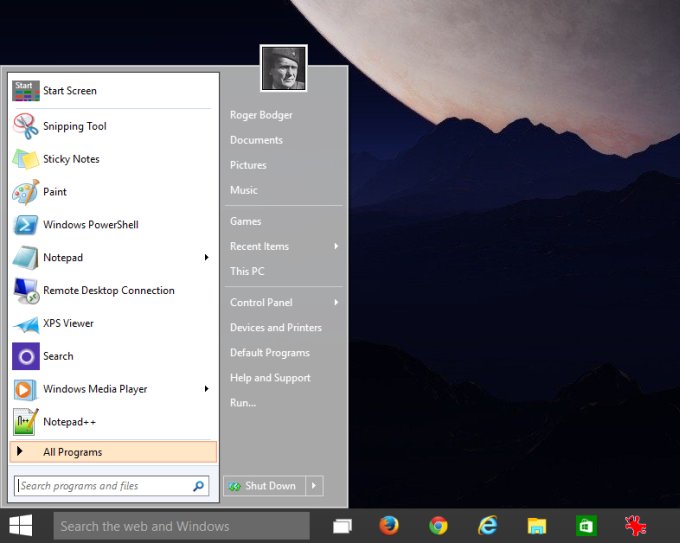Click the Search programs and files box
680x543 pixels.
102,486
